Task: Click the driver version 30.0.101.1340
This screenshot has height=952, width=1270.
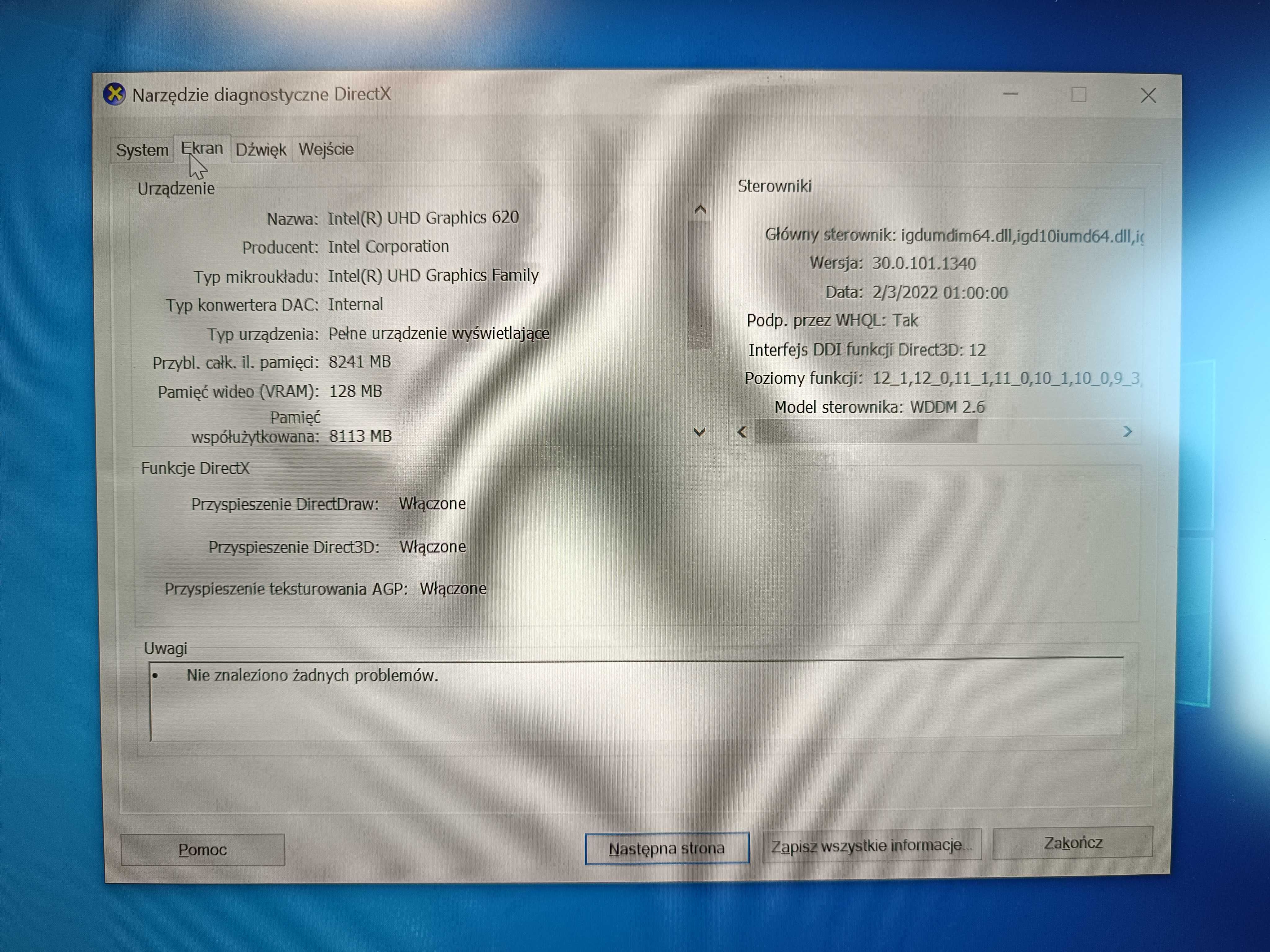Action: [924, 263]
